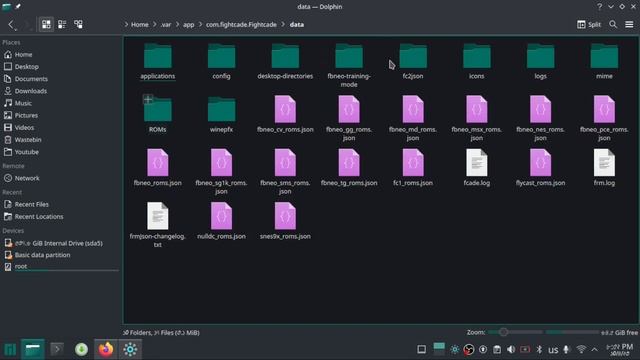This screenshot has width=640, height=360.
Task: Select fbneo_md_roms.json file
Action: pyautogui.click(x=413, y=118)
